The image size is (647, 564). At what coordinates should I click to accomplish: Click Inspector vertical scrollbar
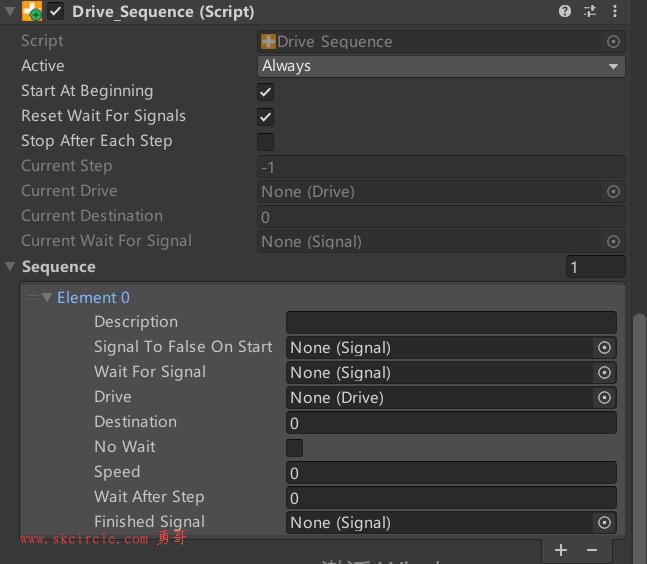[640, 437]
